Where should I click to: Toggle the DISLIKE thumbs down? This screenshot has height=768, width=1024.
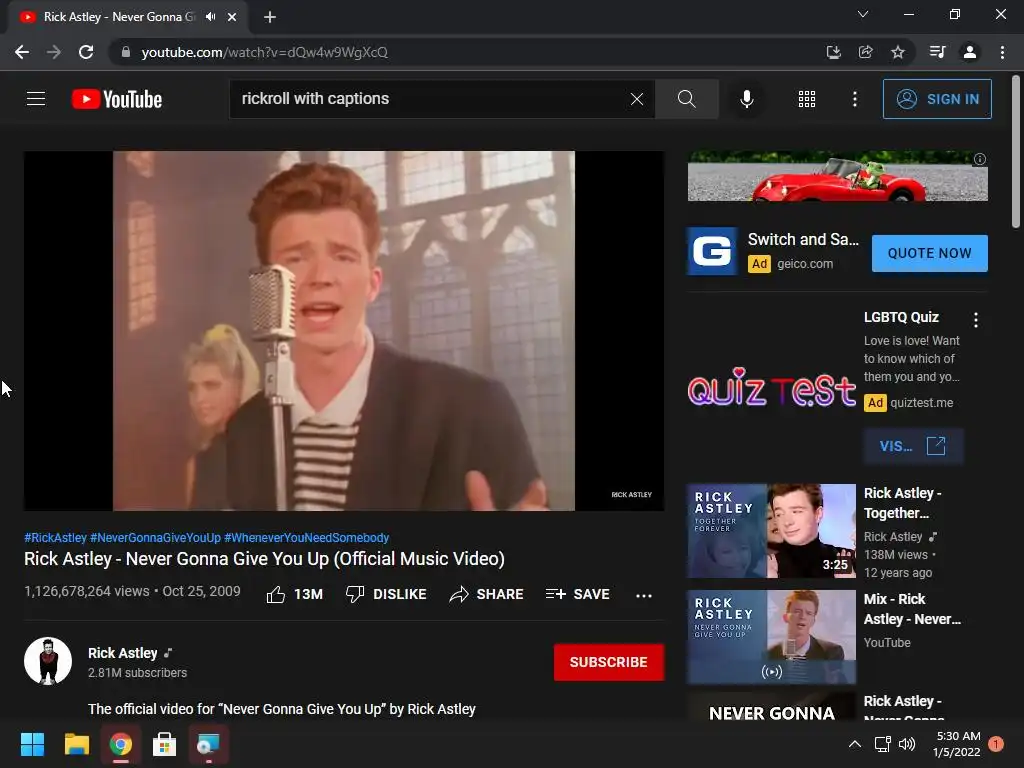point(386,594)
